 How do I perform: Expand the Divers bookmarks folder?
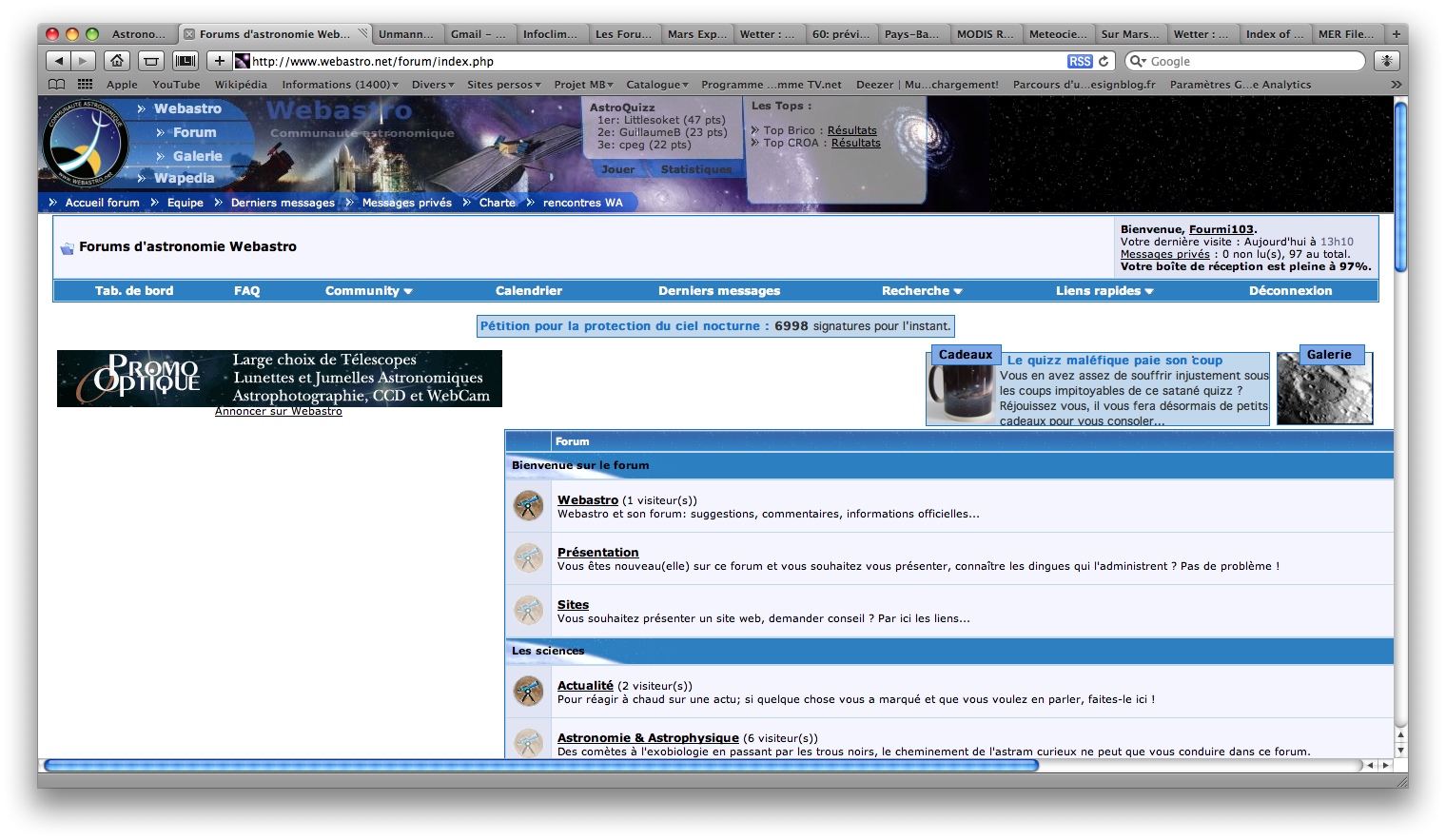click(433, 85)
